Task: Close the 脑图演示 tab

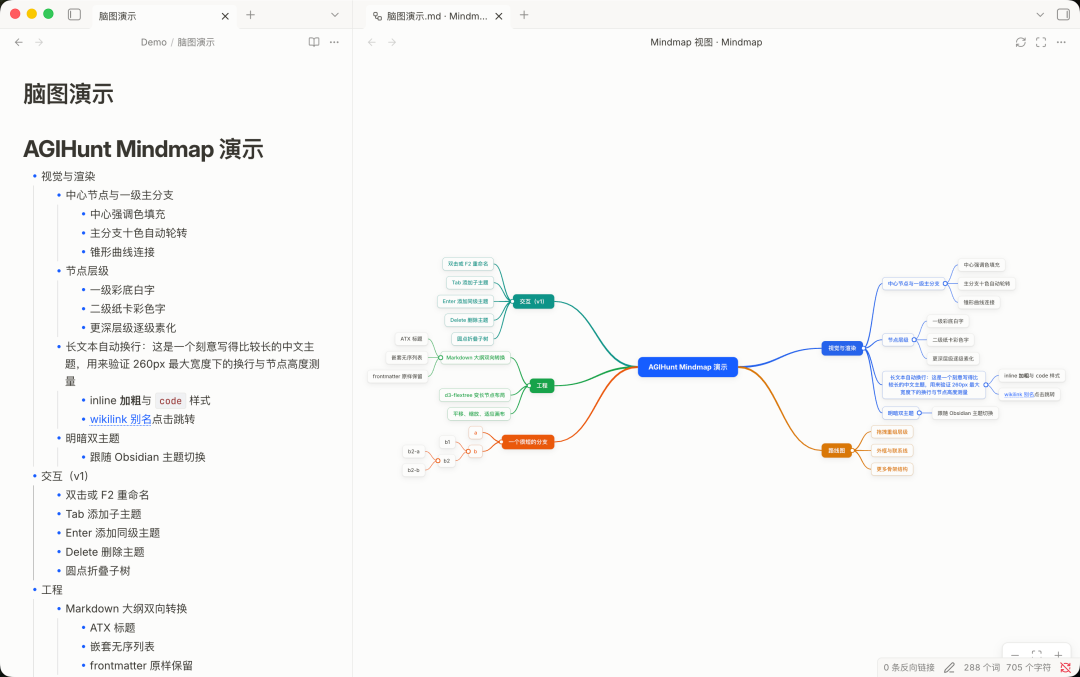Action: coord(225,16)
